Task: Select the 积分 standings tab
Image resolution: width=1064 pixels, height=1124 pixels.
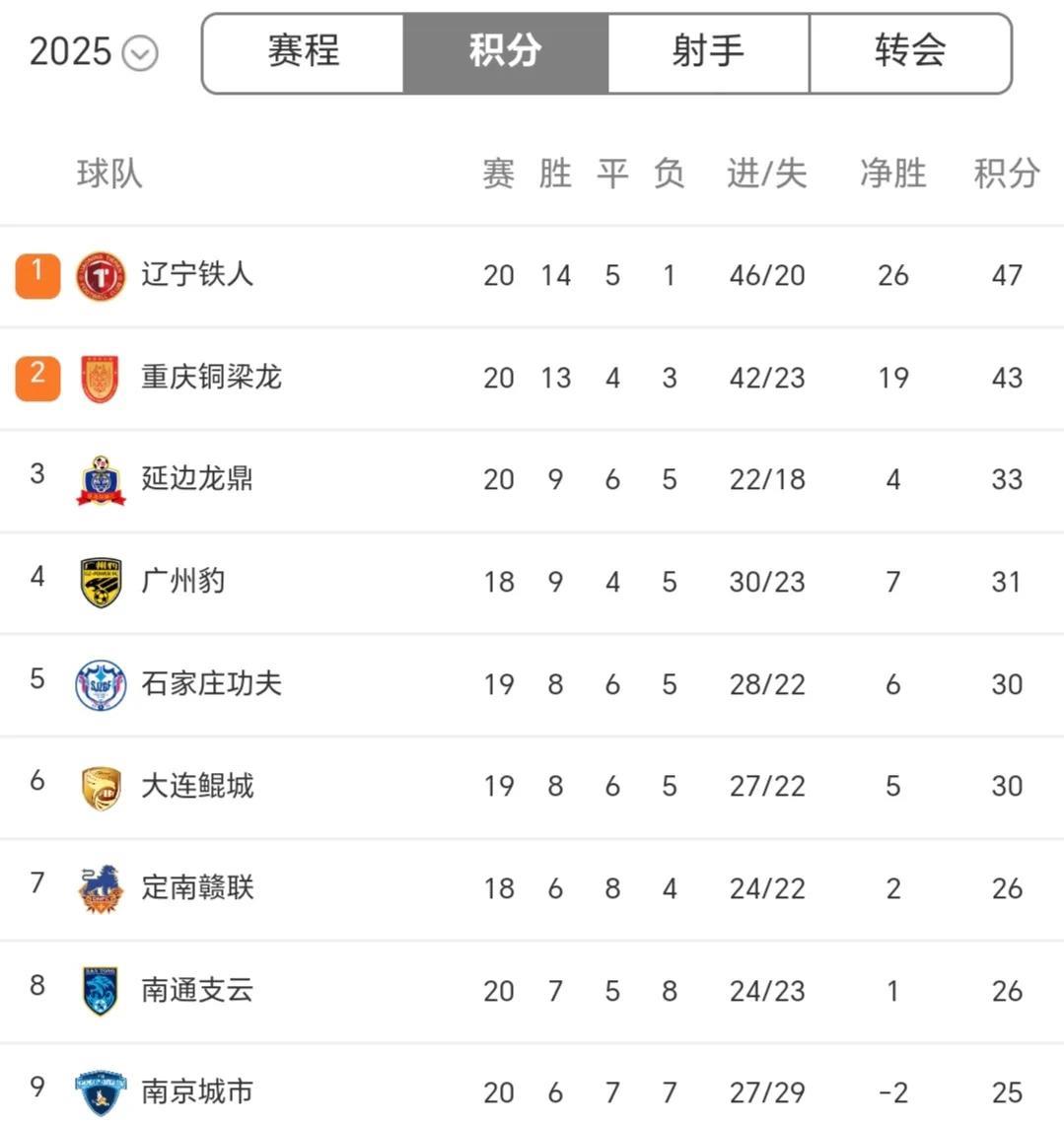Action: coord(505,51)
